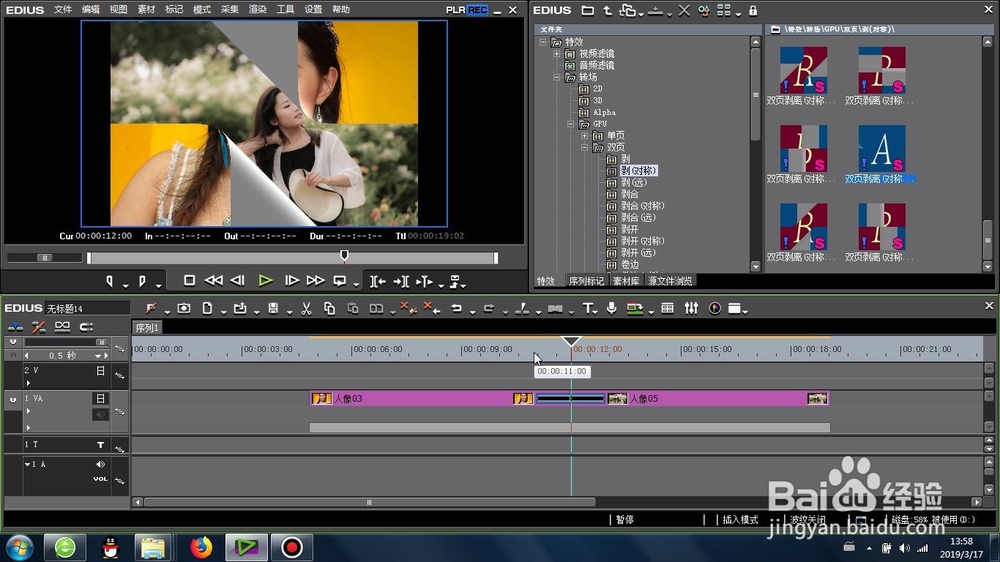Click the Save project floppy icon
This screenshot has height=562, width=1000.
click(x=273, y=309)
